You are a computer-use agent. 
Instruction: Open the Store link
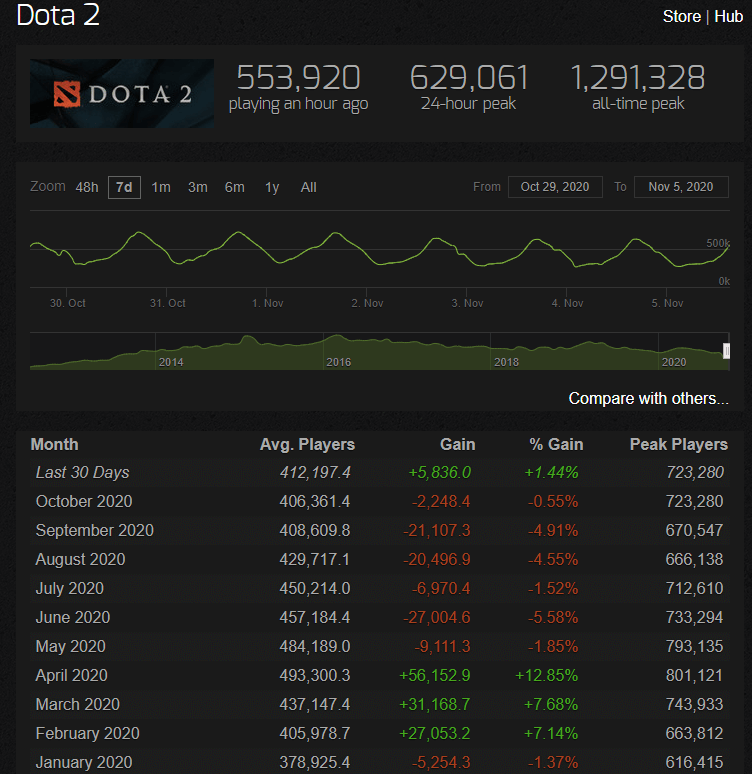[x=681, y=16]
